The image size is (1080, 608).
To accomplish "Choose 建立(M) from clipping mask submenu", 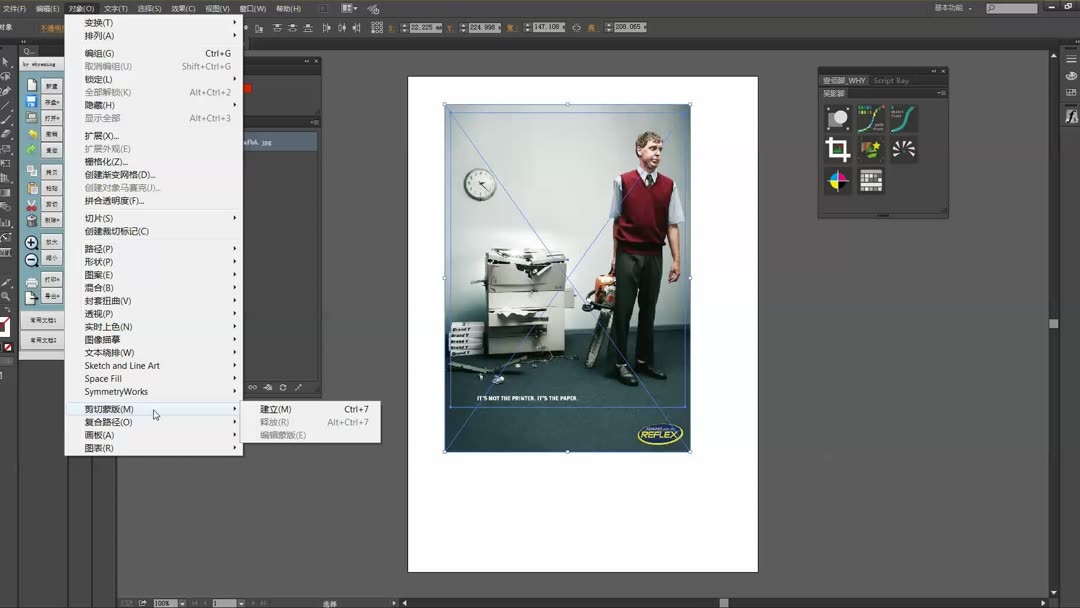I will pyautogui.click(x=276, y=409).
